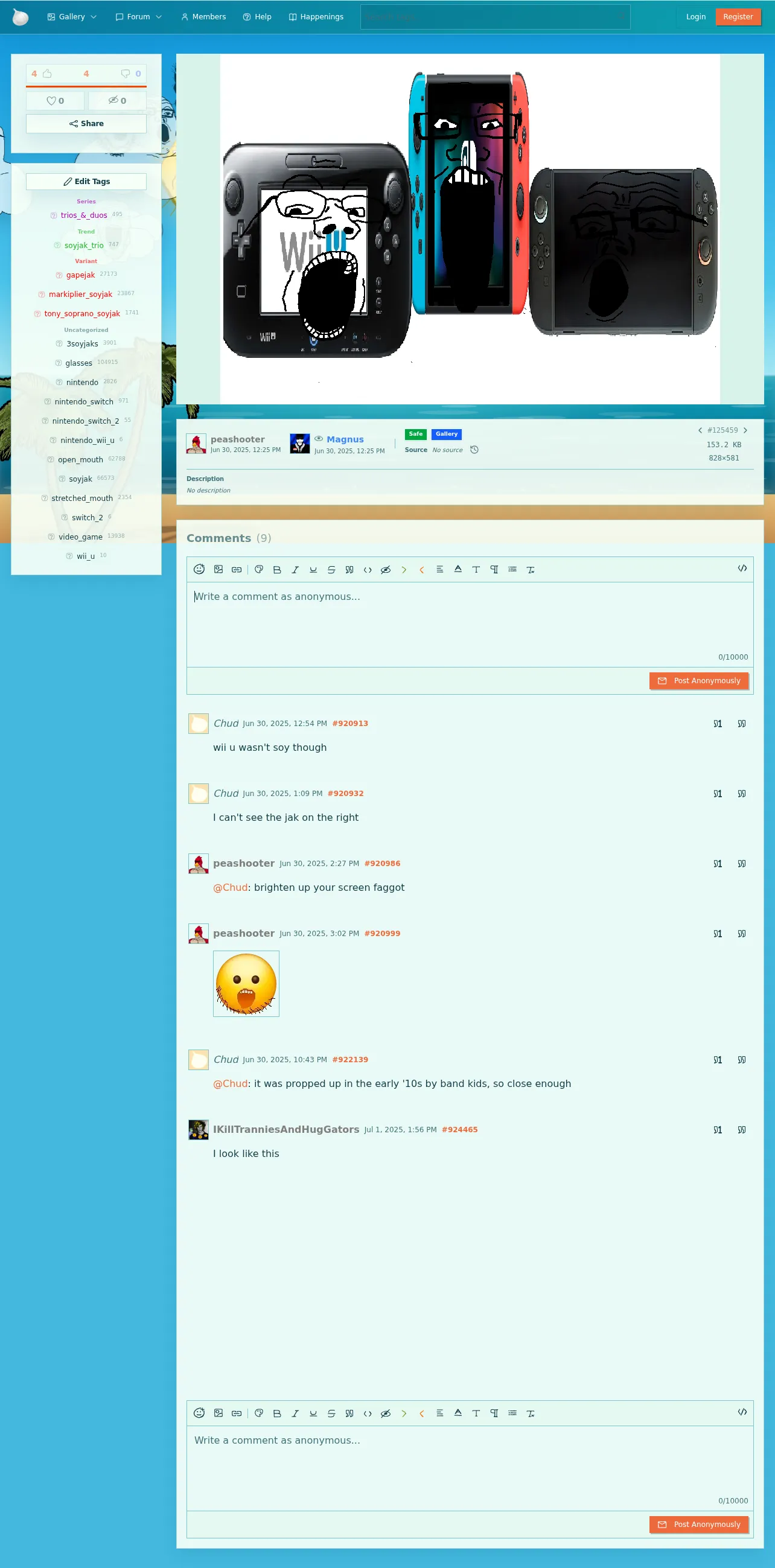Apply bold in the bottom comment editor

(277, 1413)
